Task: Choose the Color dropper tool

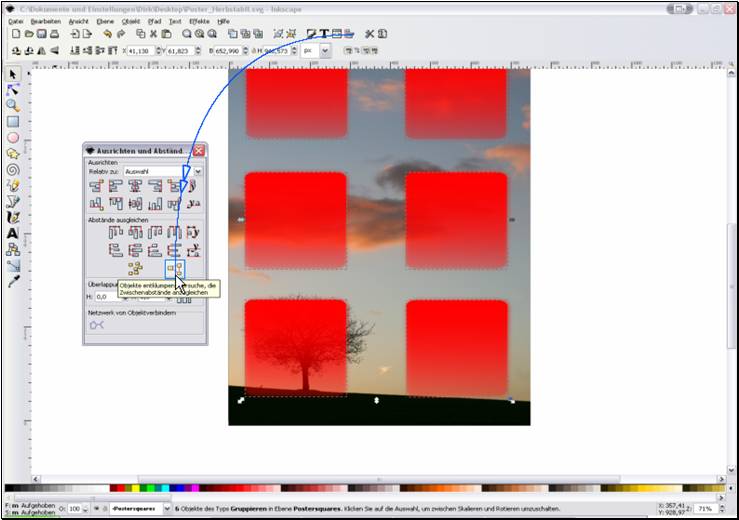Action: pos(13,282)
